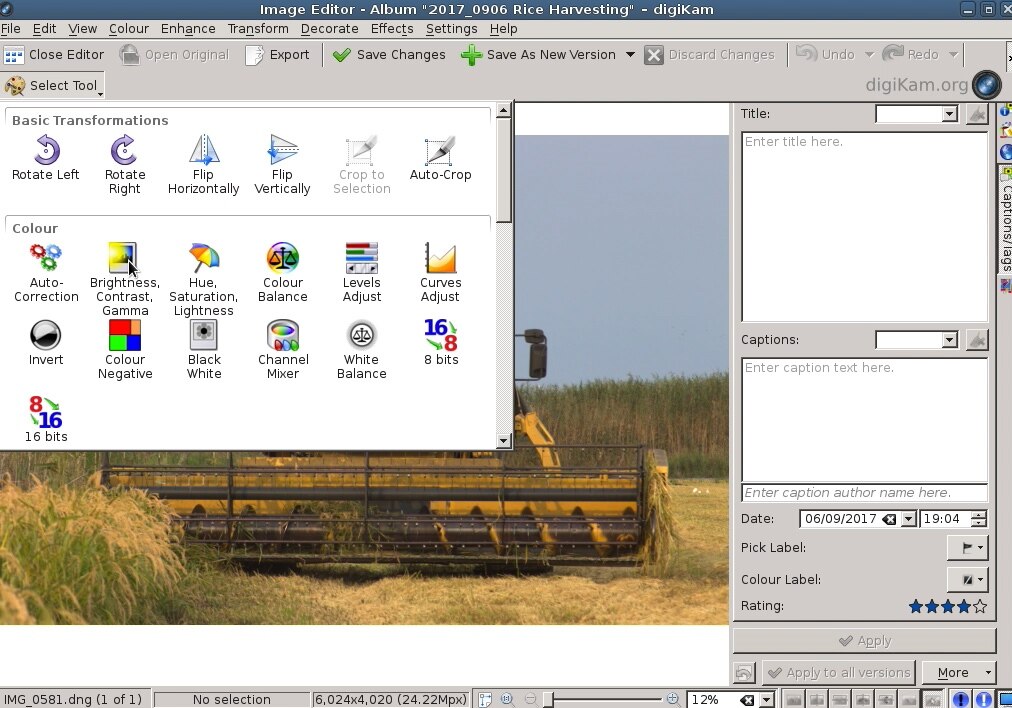Click the Save Changes button

coord(389,55)
